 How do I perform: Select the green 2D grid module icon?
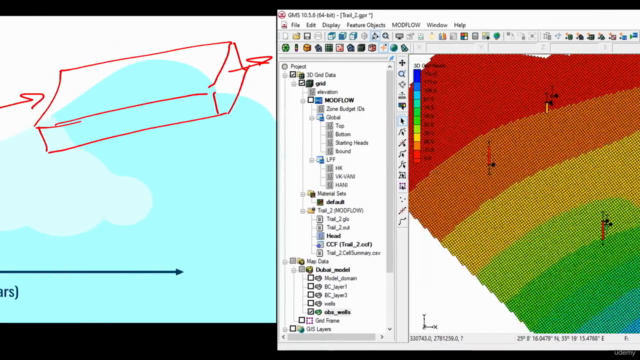(x=329, y=48)
